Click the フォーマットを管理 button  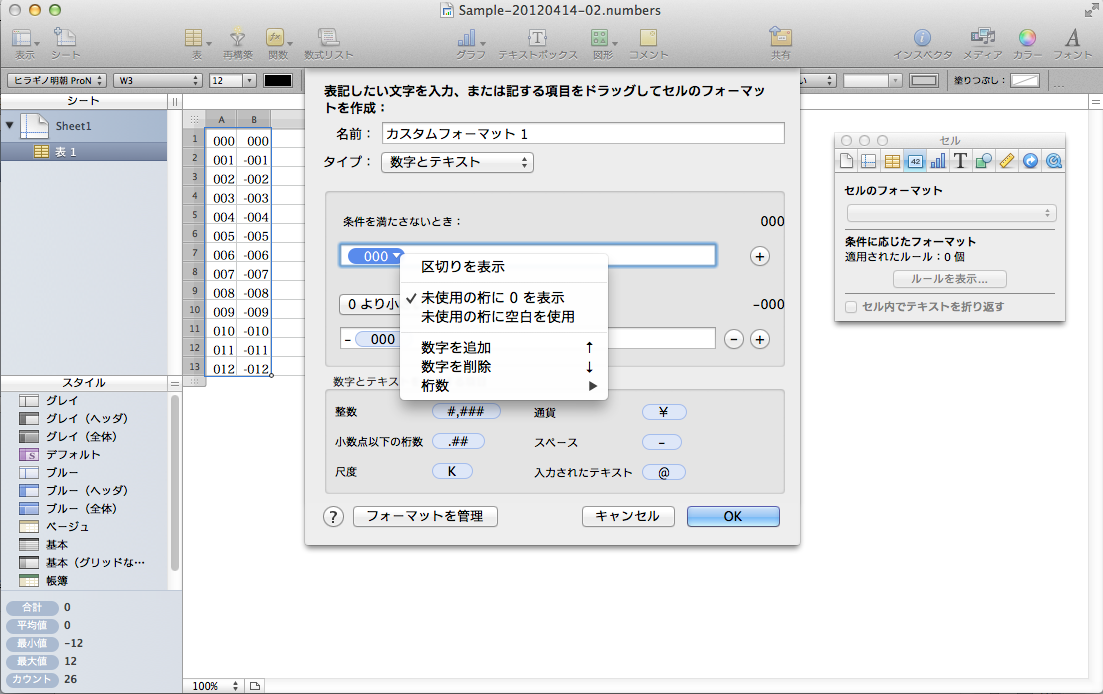click(x=425, y=516)
